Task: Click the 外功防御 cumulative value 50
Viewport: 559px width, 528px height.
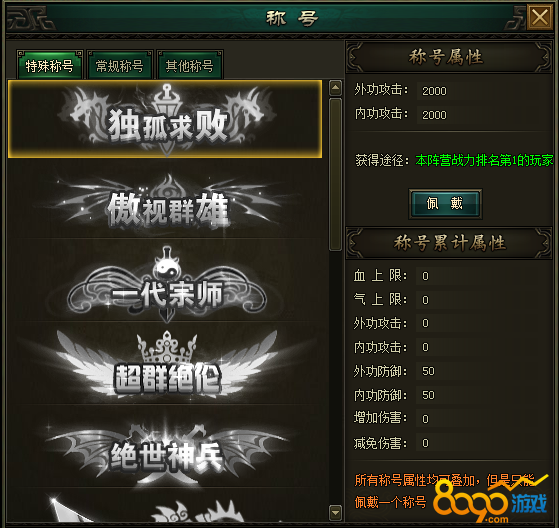Action: coord(483,371)
